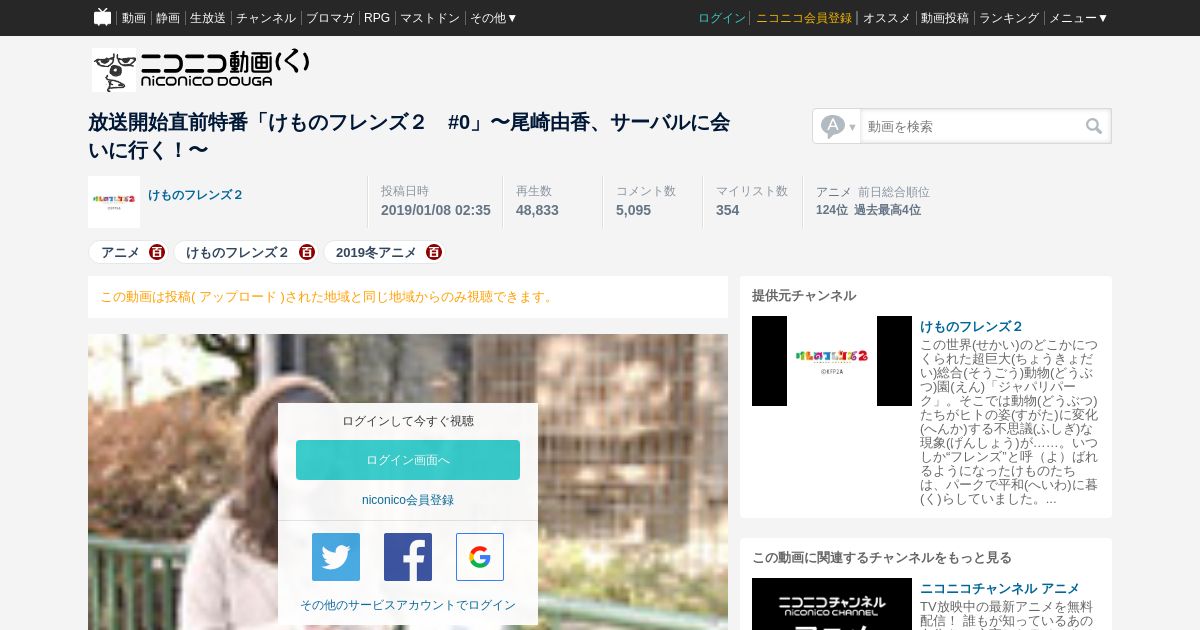
Task: Open the ニコニコチャンネル アニメ thumbnail
Action: (832, 604)
